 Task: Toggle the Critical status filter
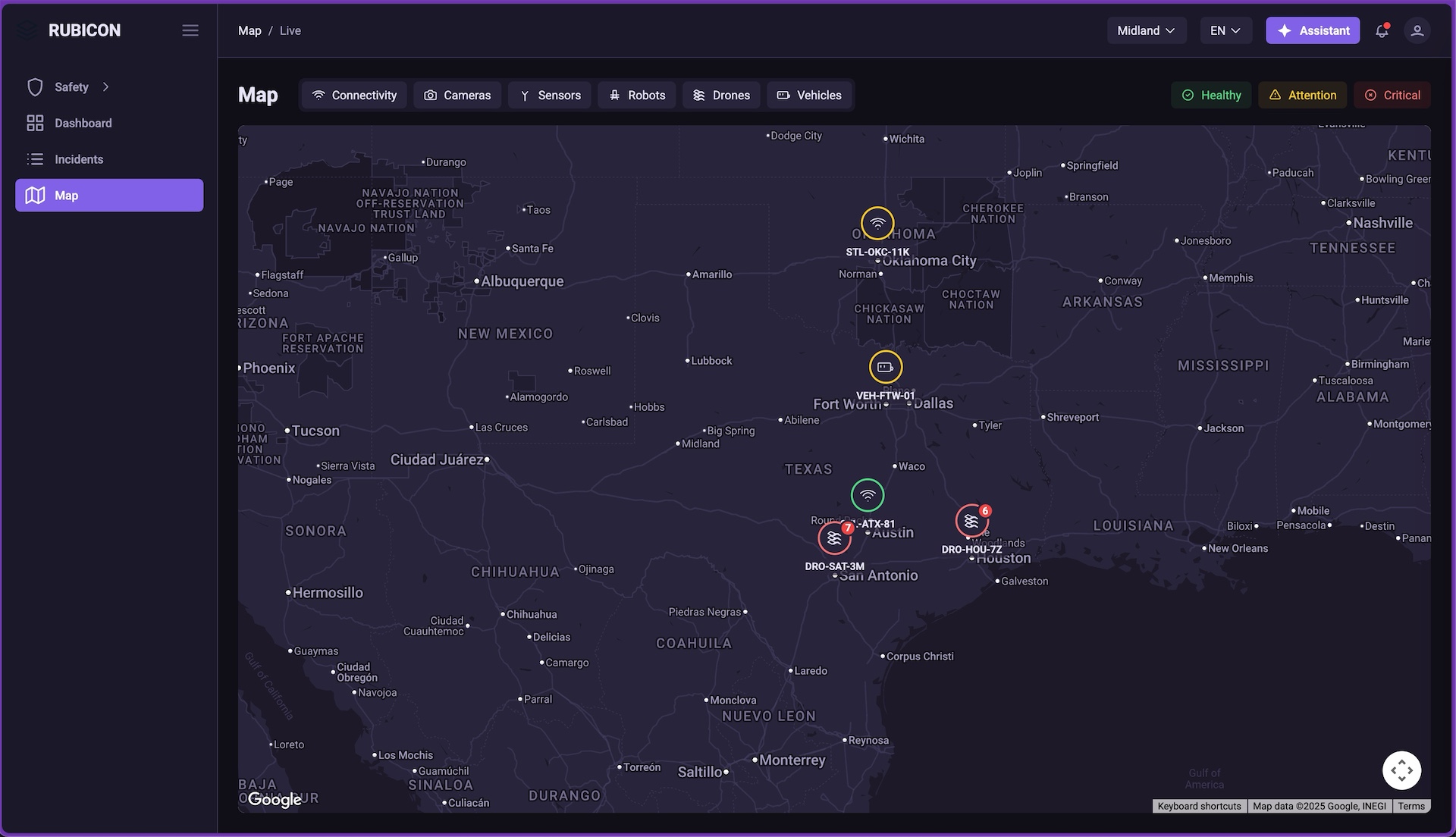1392,95
